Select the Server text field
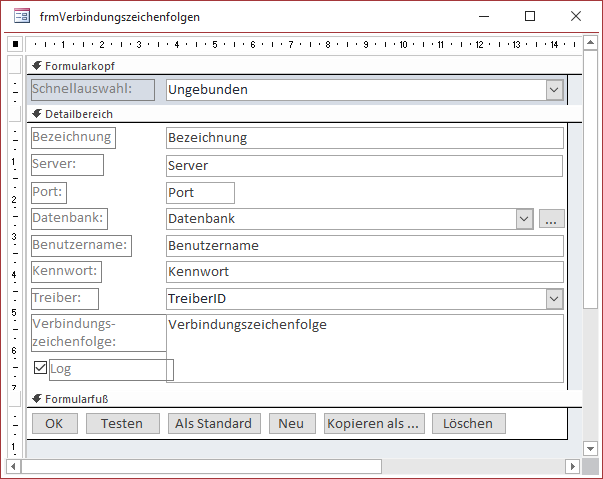The height and width of the screenshot is (479, 603). pos(365,166)
